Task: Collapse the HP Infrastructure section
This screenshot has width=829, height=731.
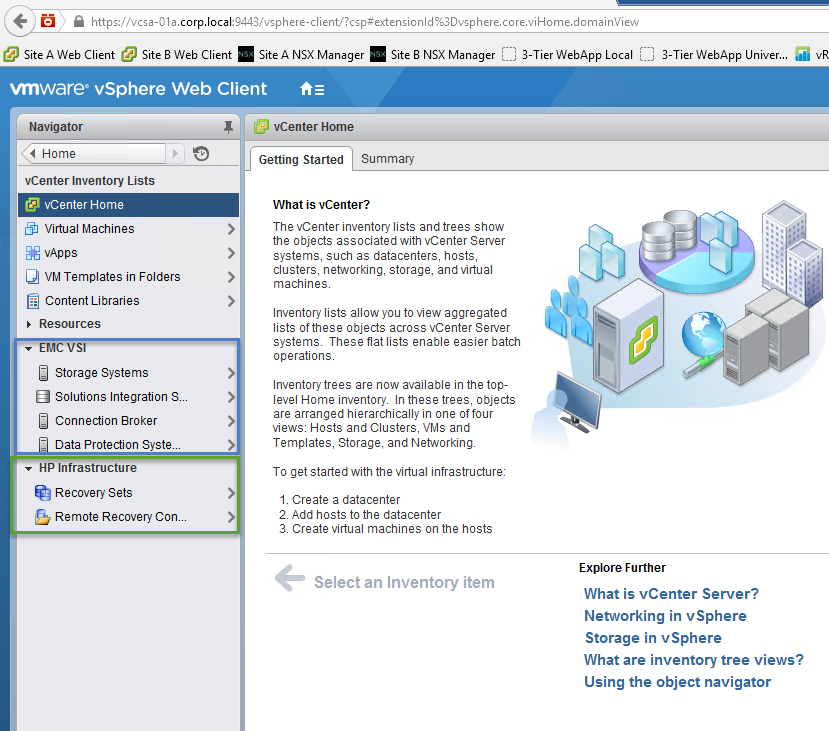Action: coord(29,468)
